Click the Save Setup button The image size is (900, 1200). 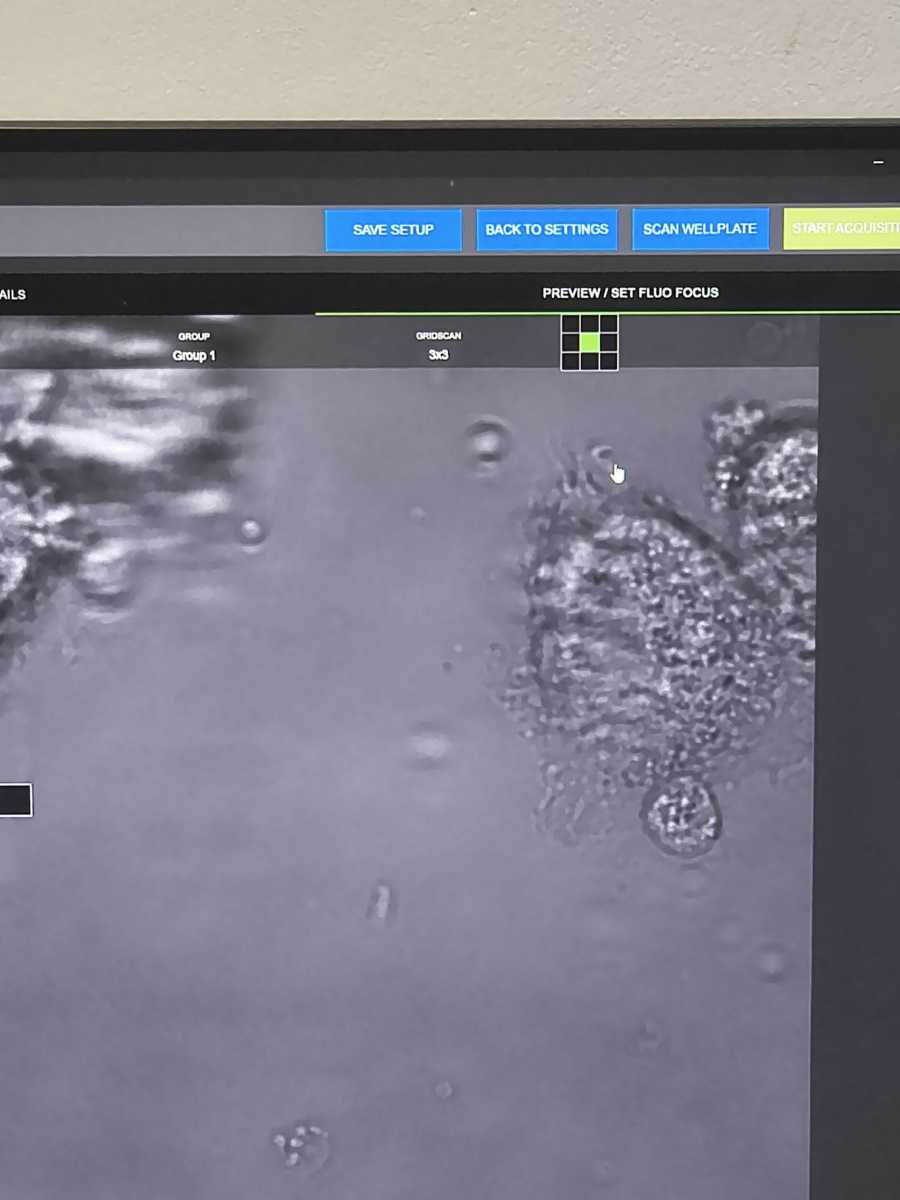pos(393,230)
